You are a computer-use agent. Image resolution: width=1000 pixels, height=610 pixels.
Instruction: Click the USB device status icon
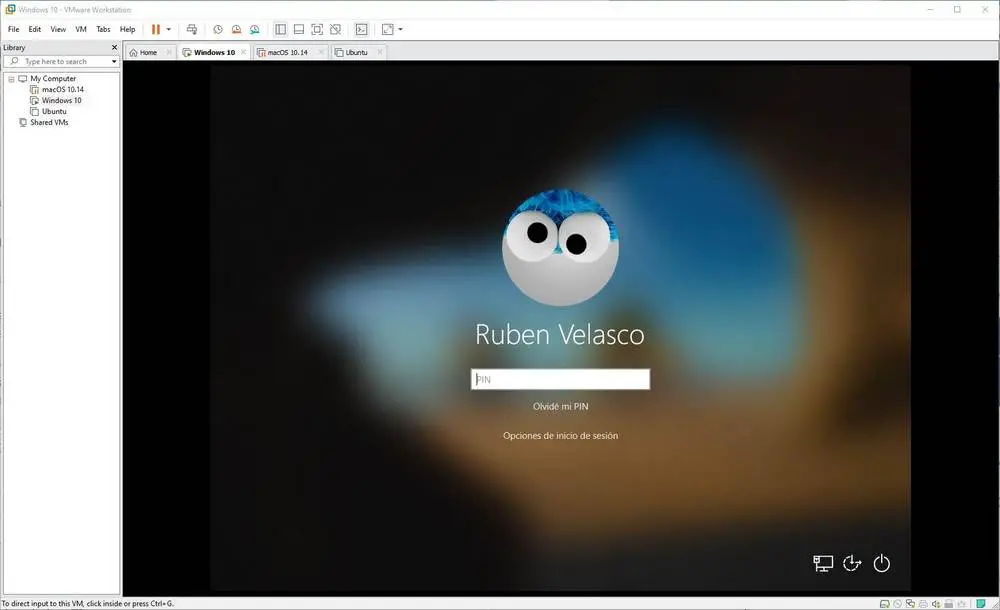click(x=948, y=604)
